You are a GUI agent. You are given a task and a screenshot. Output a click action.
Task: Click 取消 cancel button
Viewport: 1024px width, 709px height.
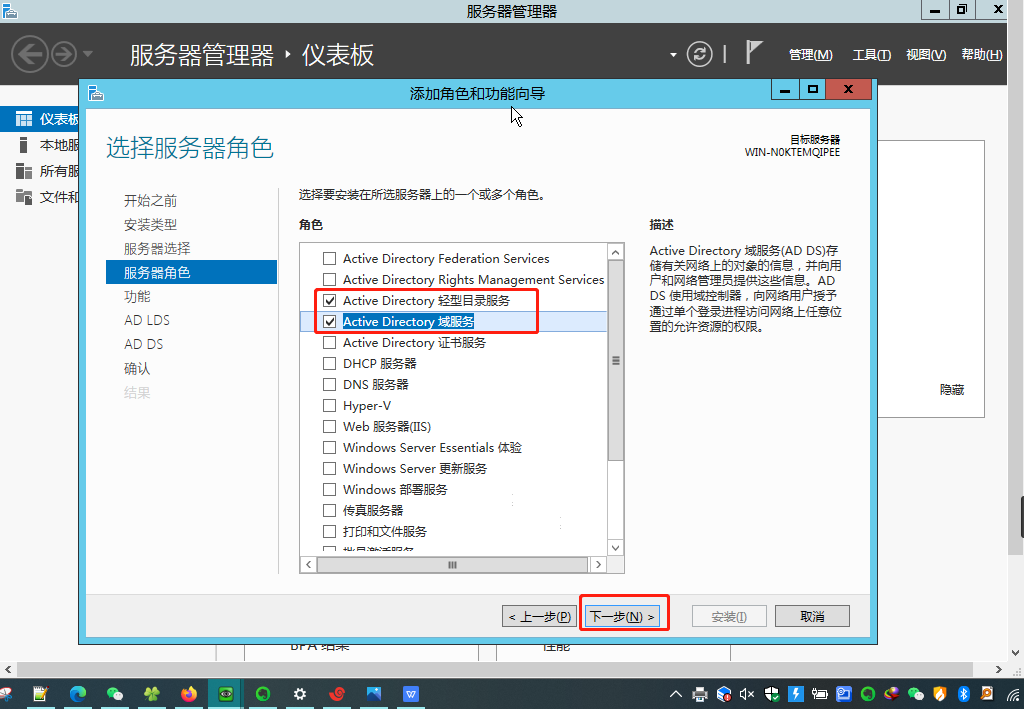tap(812, 616)
